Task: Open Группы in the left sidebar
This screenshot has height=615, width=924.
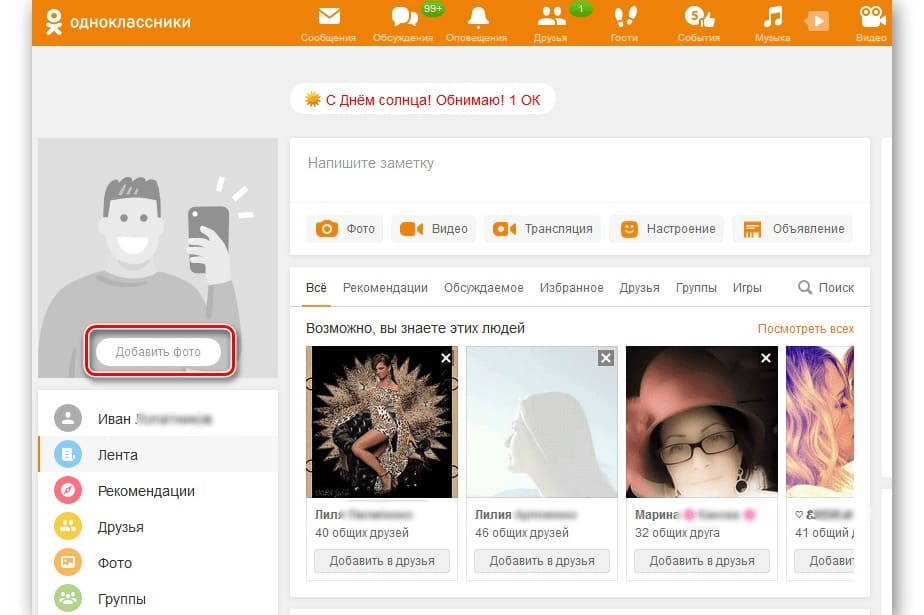Action: [122, 599]
